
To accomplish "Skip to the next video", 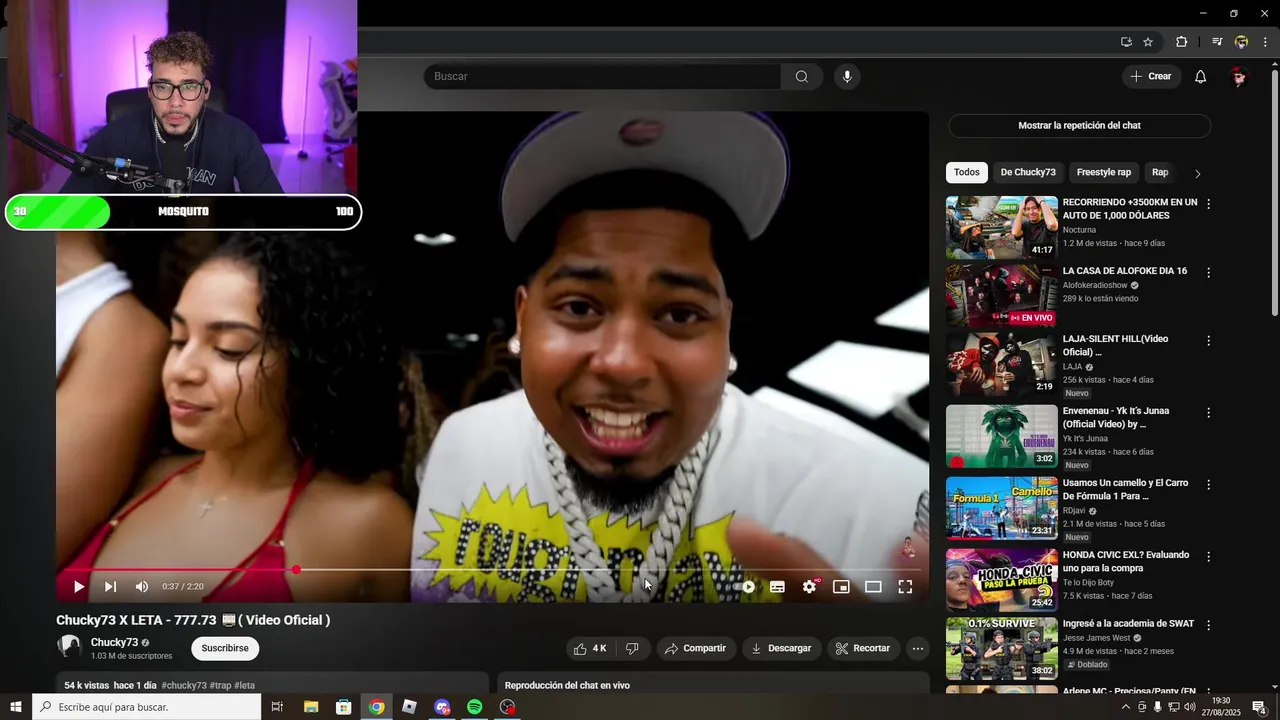I will 110,587.
